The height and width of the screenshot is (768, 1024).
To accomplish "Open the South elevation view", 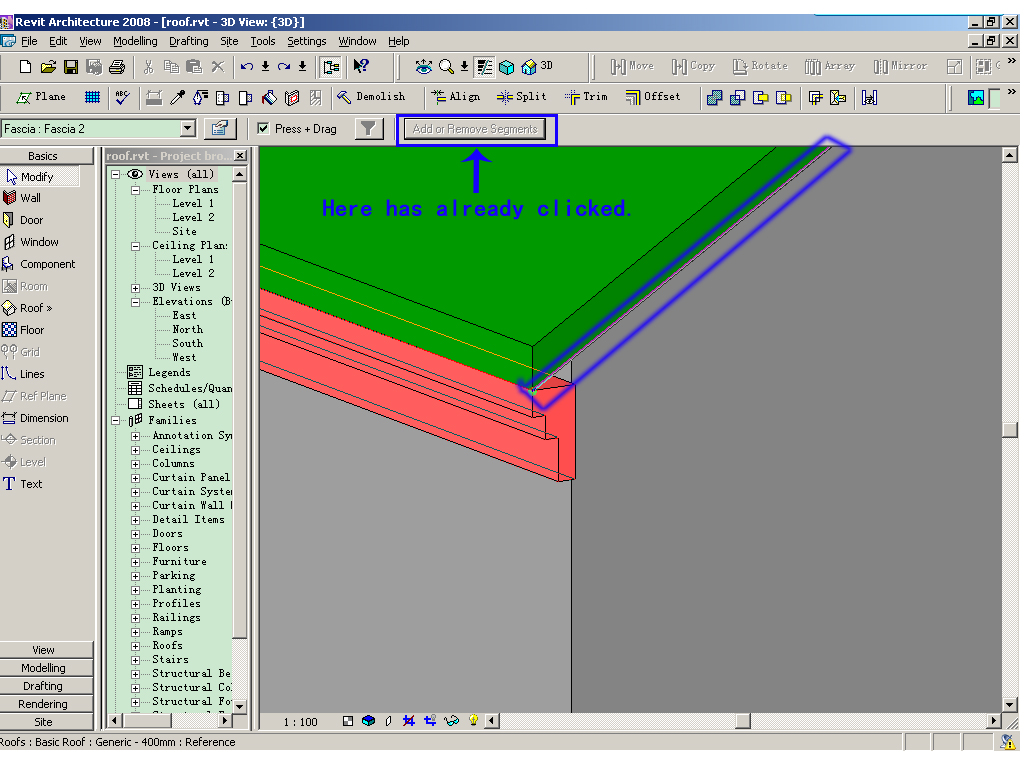I will pos(187,343).
